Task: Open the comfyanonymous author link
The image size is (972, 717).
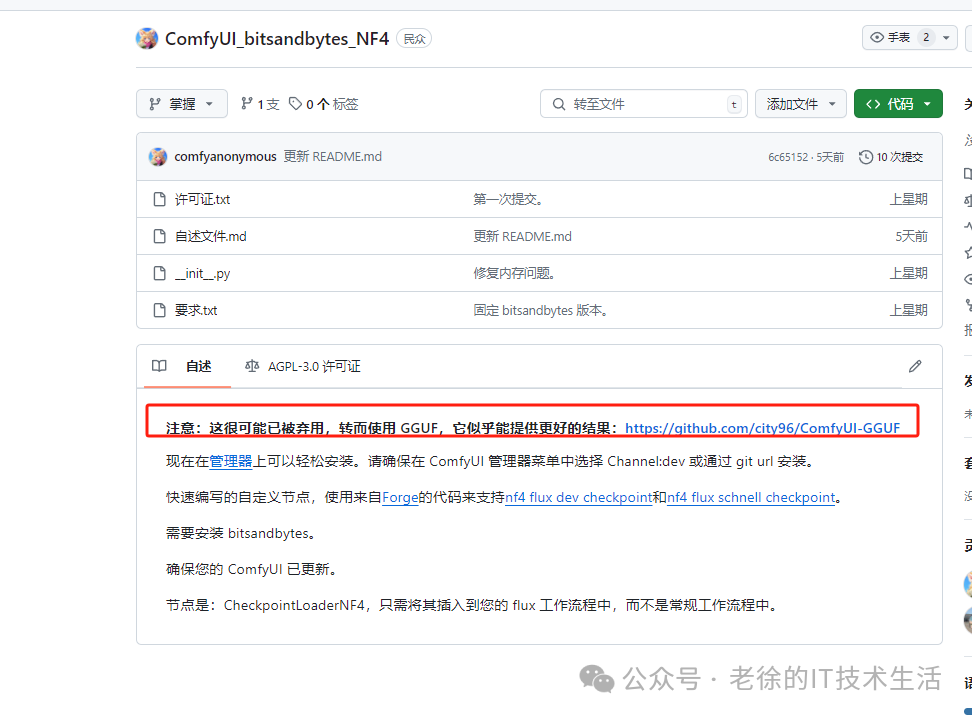Action: coord(225,157)
